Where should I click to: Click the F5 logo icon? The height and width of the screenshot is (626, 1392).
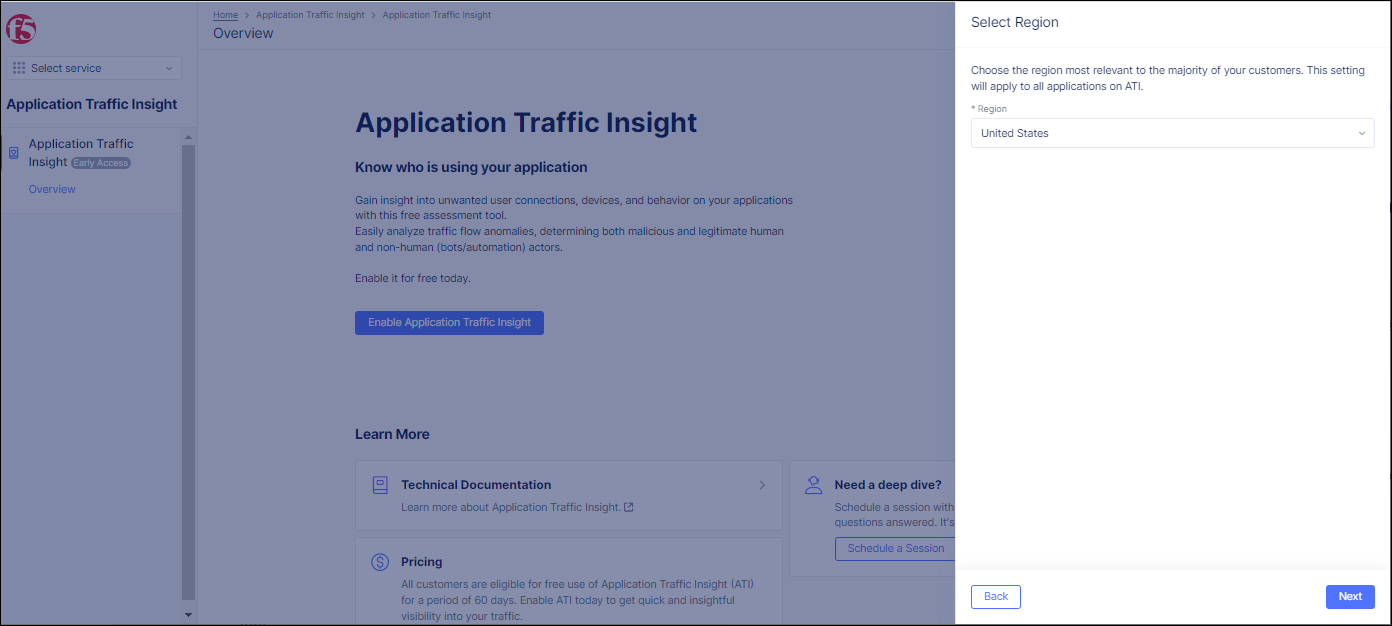point(21,29)
